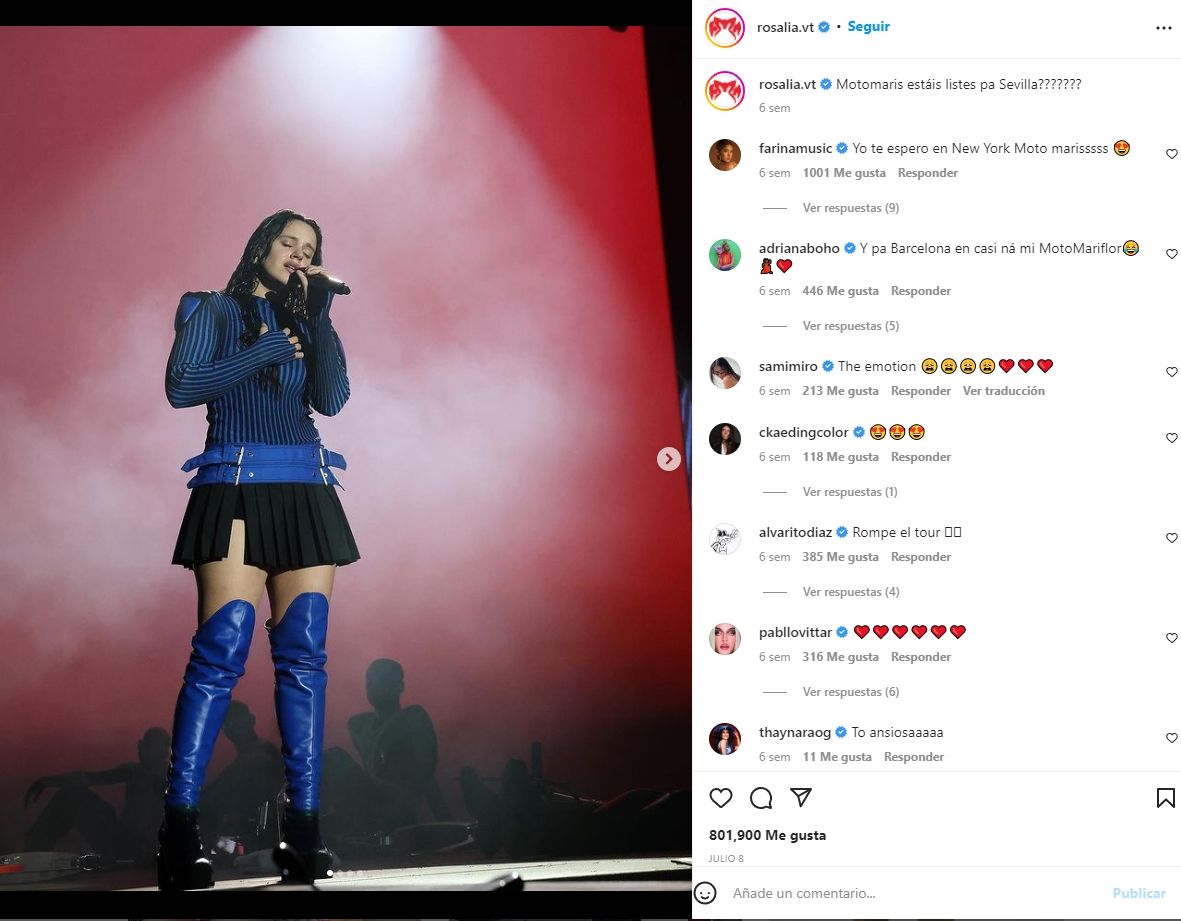Like farinamusic's comment with the small heart

pos(1171,154)
